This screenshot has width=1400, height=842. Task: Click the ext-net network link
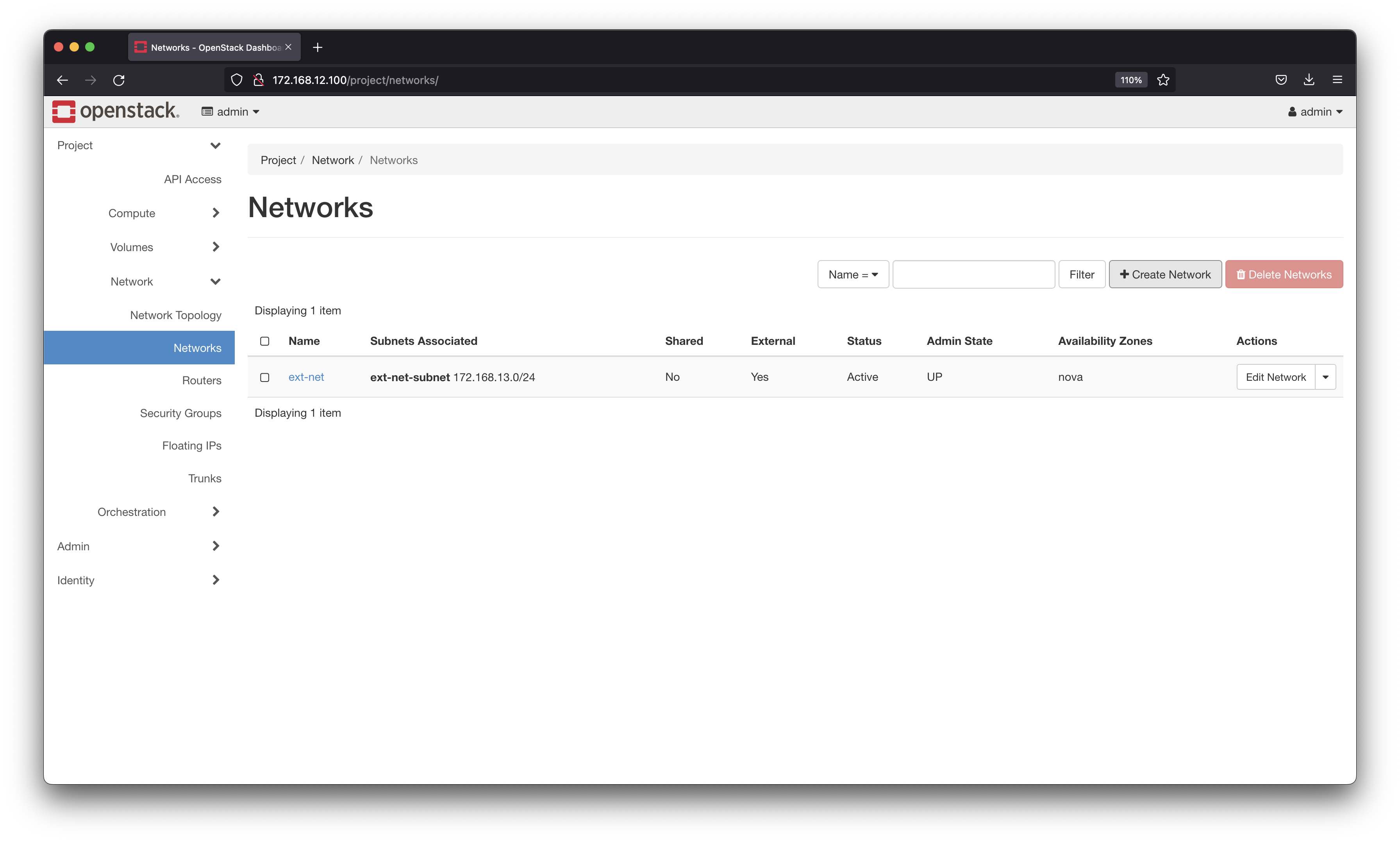306,377
